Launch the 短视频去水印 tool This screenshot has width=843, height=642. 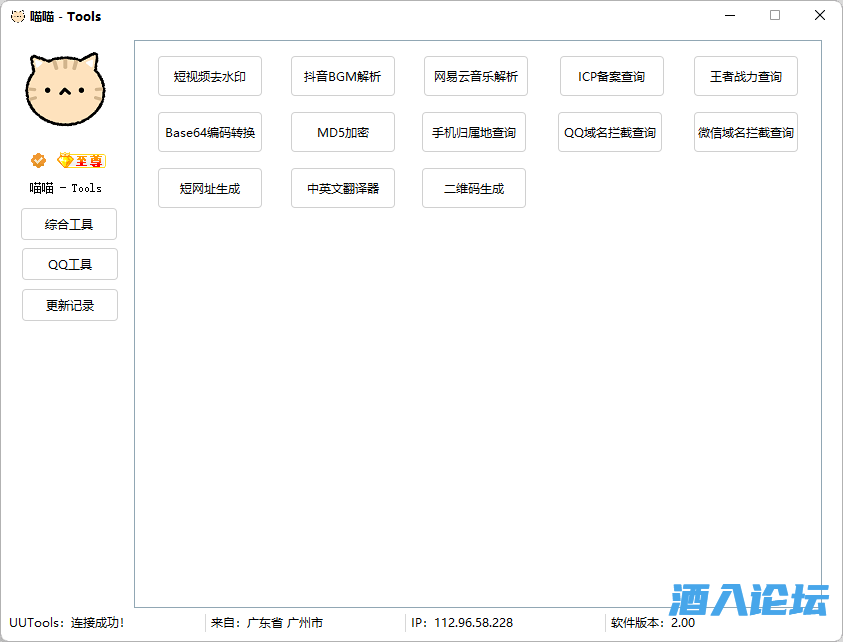point(210,76)
